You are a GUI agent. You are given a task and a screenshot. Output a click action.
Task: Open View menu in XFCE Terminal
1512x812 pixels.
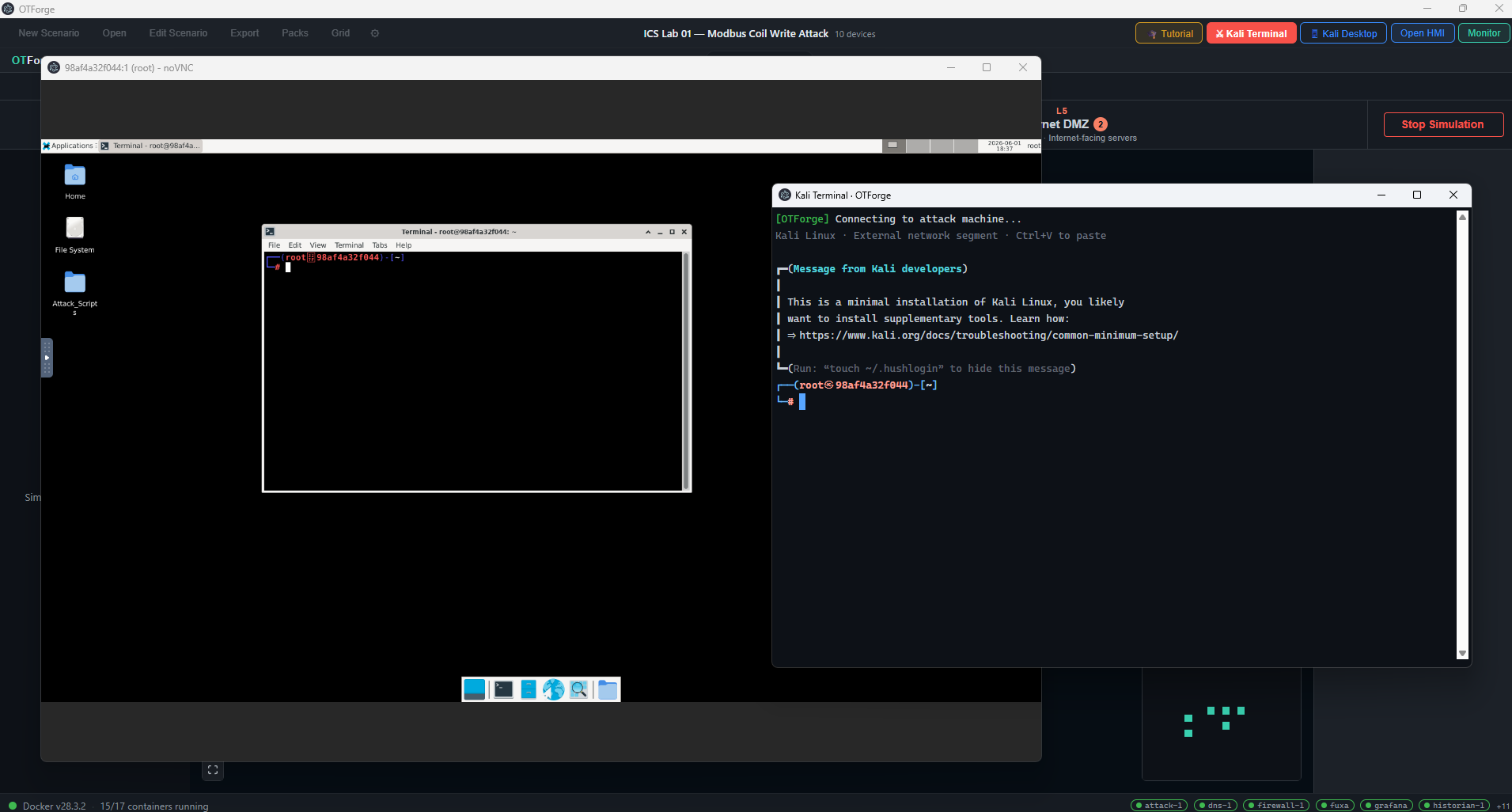click(318, 245)
